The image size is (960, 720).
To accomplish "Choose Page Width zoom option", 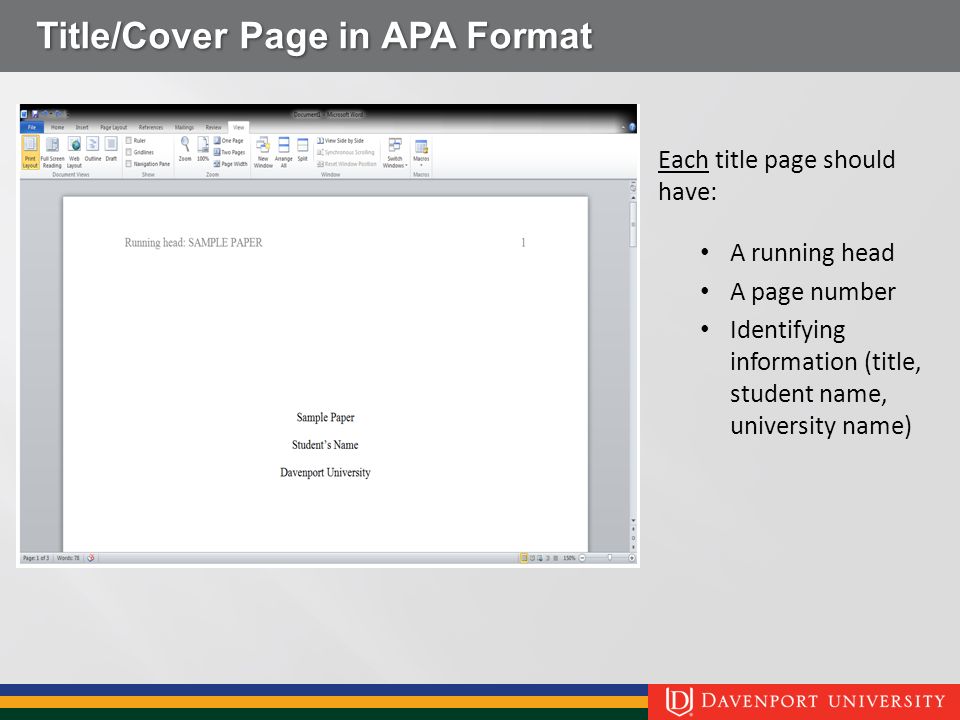I will [x=230, y=163].
